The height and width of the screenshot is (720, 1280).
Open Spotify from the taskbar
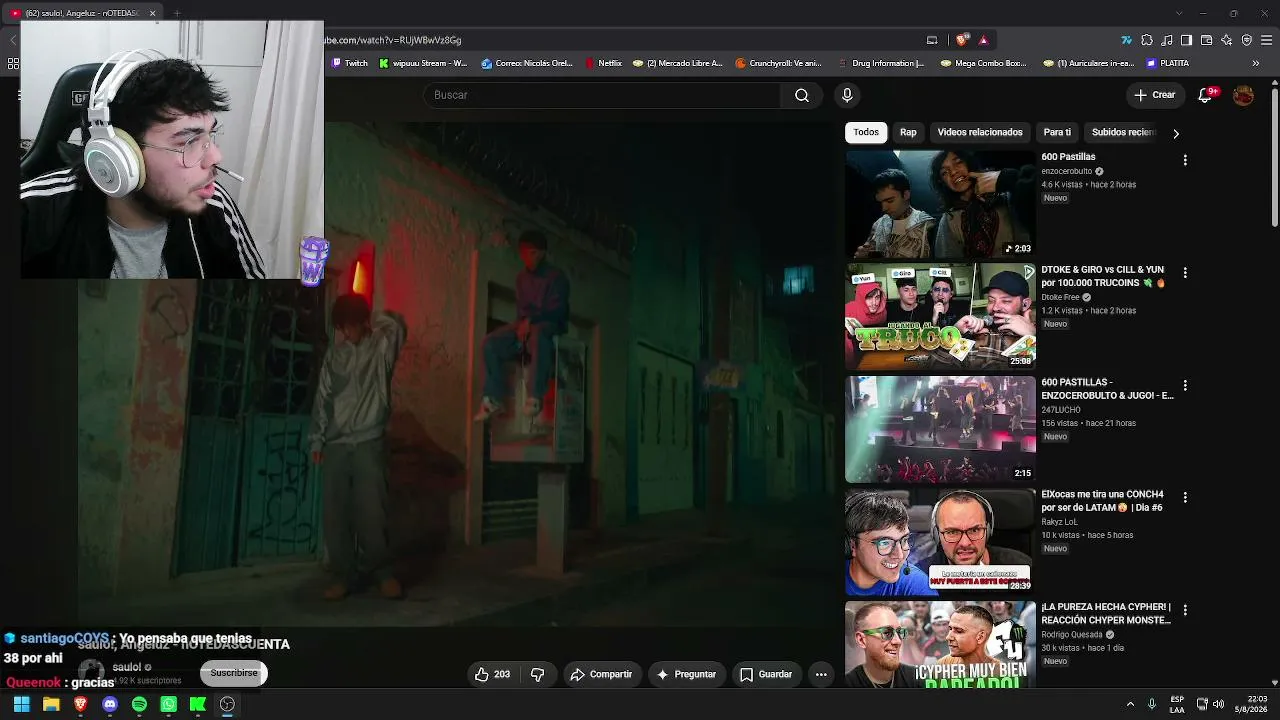tap(139, 704)
